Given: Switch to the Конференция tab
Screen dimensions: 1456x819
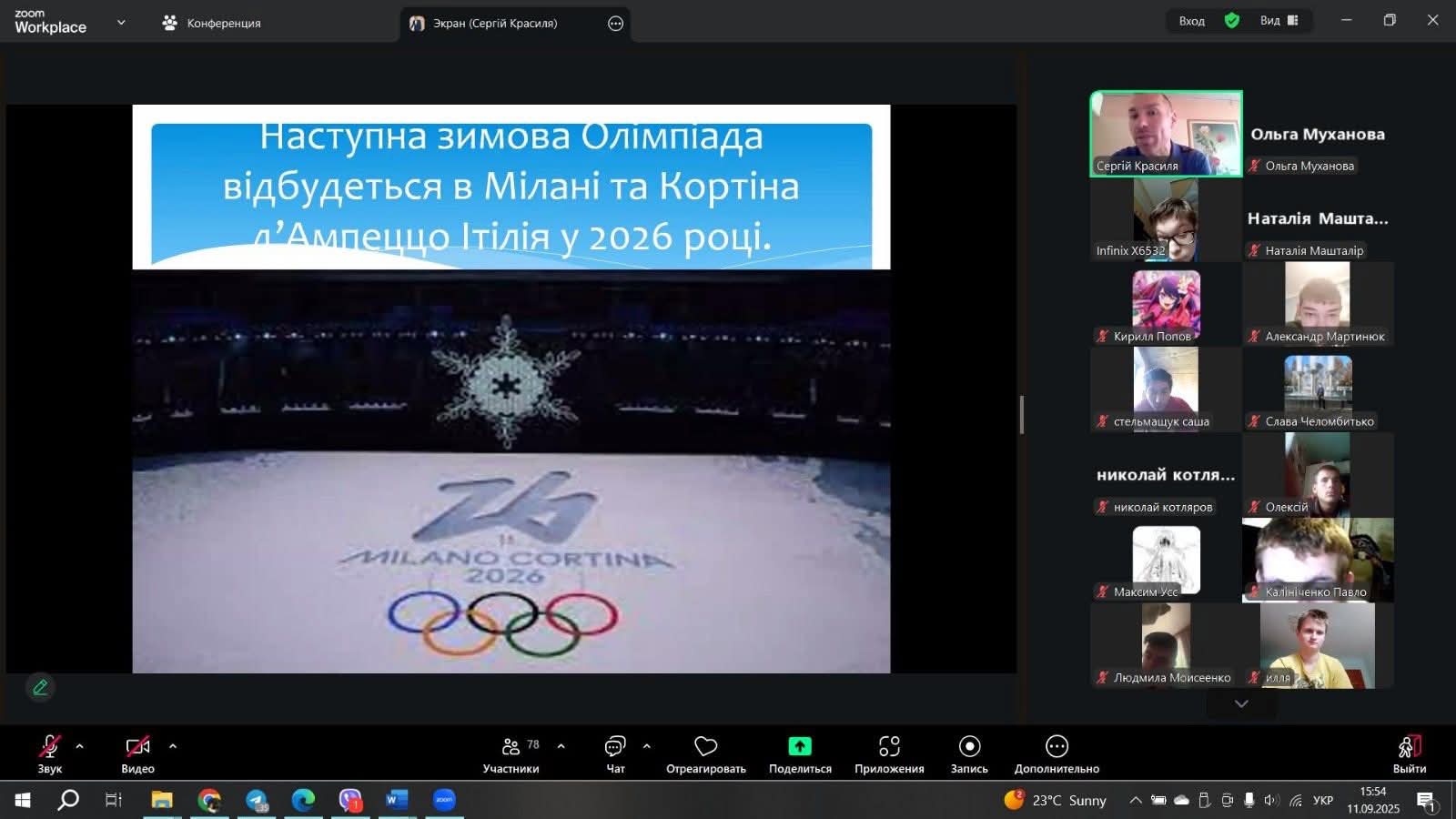Looking at the screenshot, I should [x=211, y=23].
